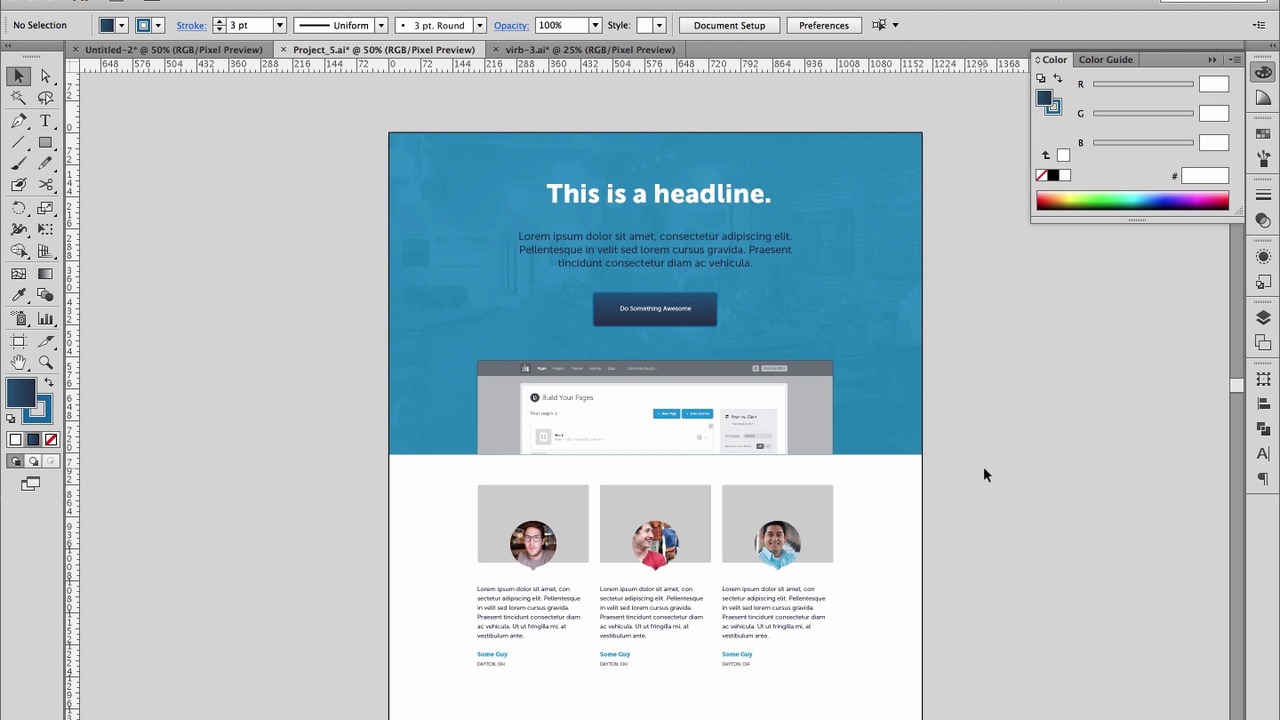Pick the Scissors tool

pos(45,185)
